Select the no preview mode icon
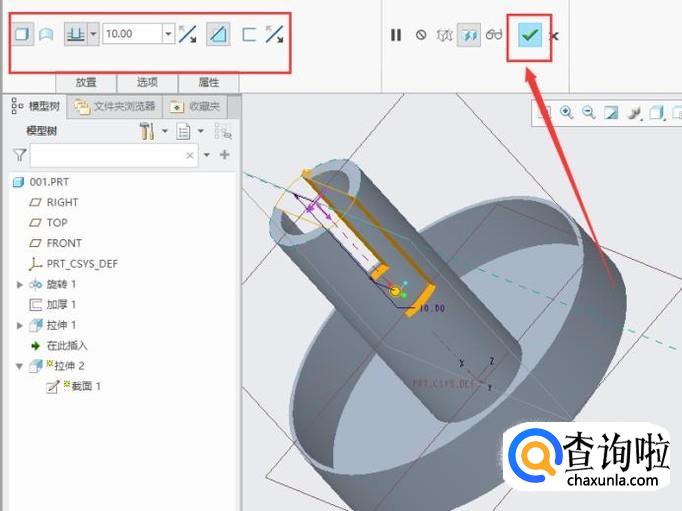Viewport: 682px width, 511px height. click(421, 35)
